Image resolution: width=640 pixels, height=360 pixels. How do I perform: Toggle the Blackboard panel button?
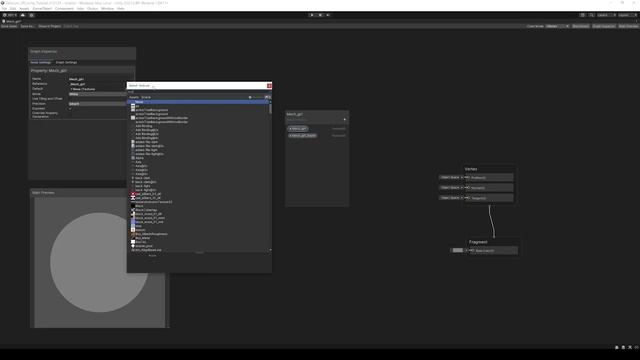click(581, 26)
